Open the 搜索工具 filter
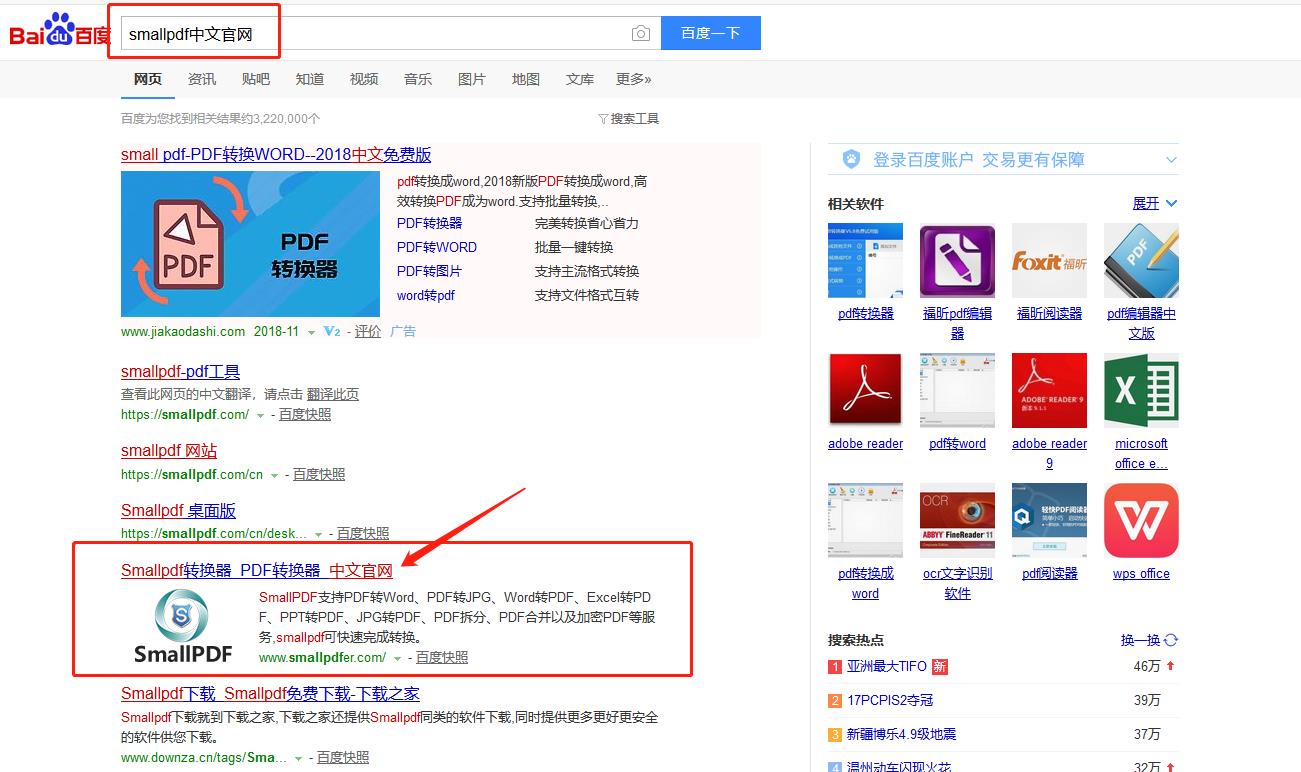This screenshot has height=772, width=1301. pos(629,118)
